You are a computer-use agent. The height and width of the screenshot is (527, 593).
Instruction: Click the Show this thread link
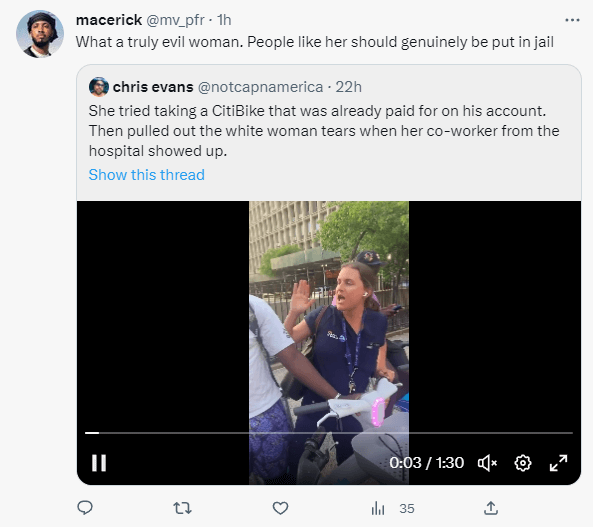pos(146,175)
